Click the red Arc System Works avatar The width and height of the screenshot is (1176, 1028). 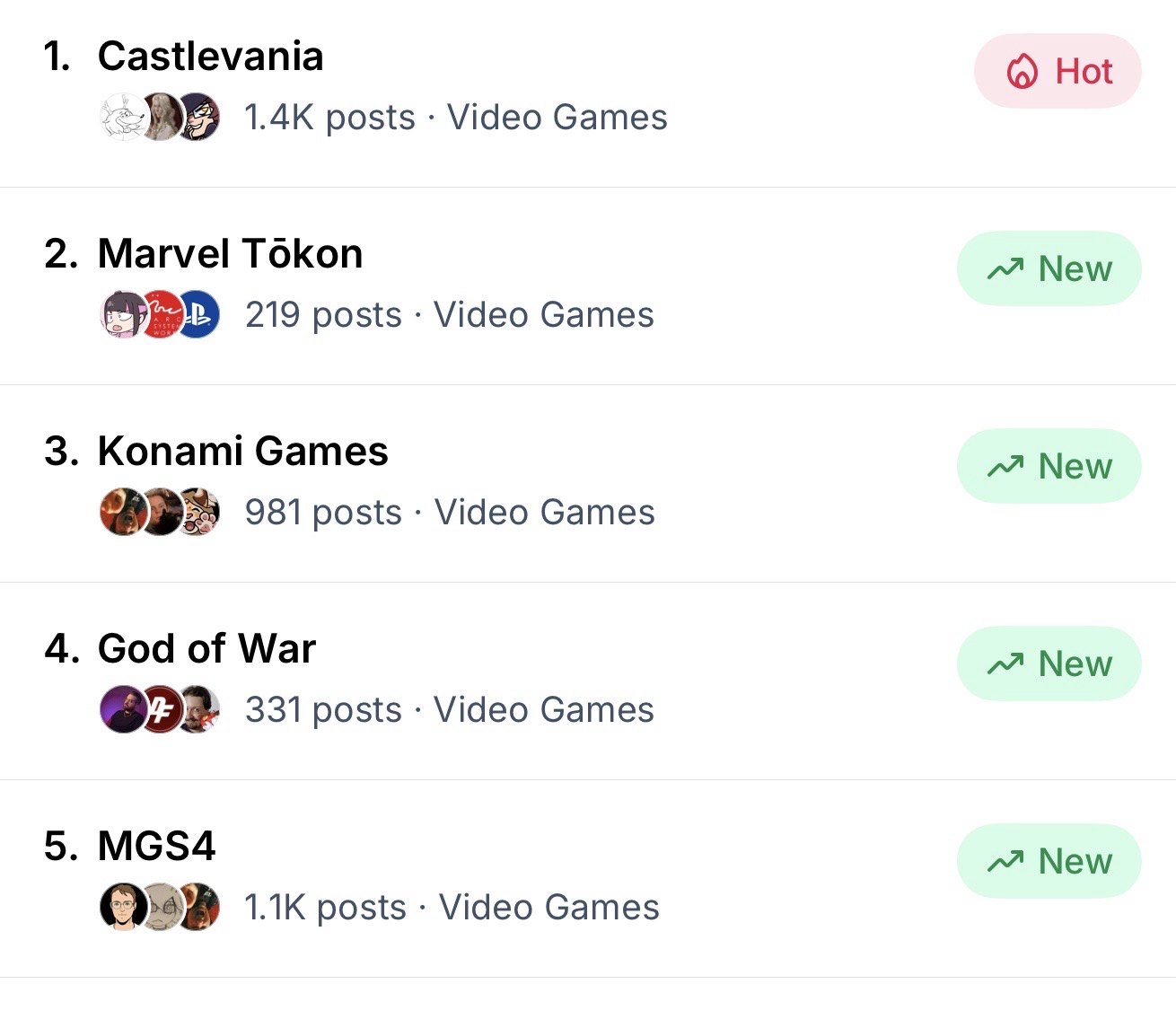point(162,315)
